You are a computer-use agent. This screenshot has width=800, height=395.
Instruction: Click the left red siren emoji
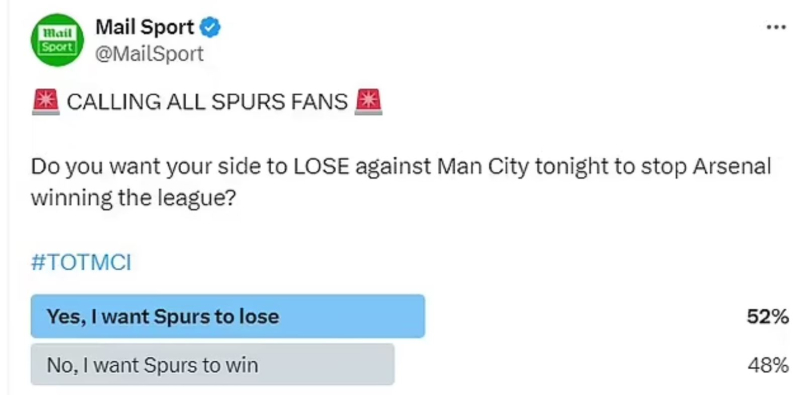tap(45, 102)
